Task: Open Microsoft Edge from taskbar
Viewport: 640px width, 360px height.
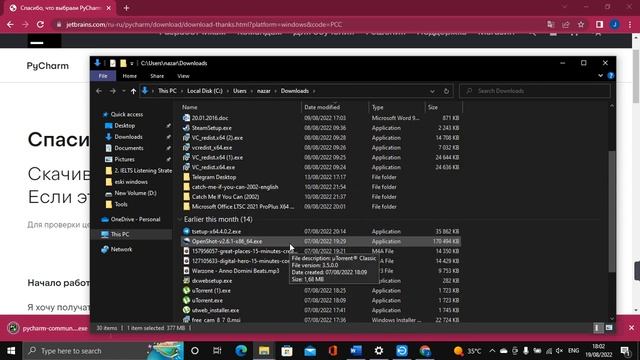Action: pyautogui.click(x=241, y=351)
